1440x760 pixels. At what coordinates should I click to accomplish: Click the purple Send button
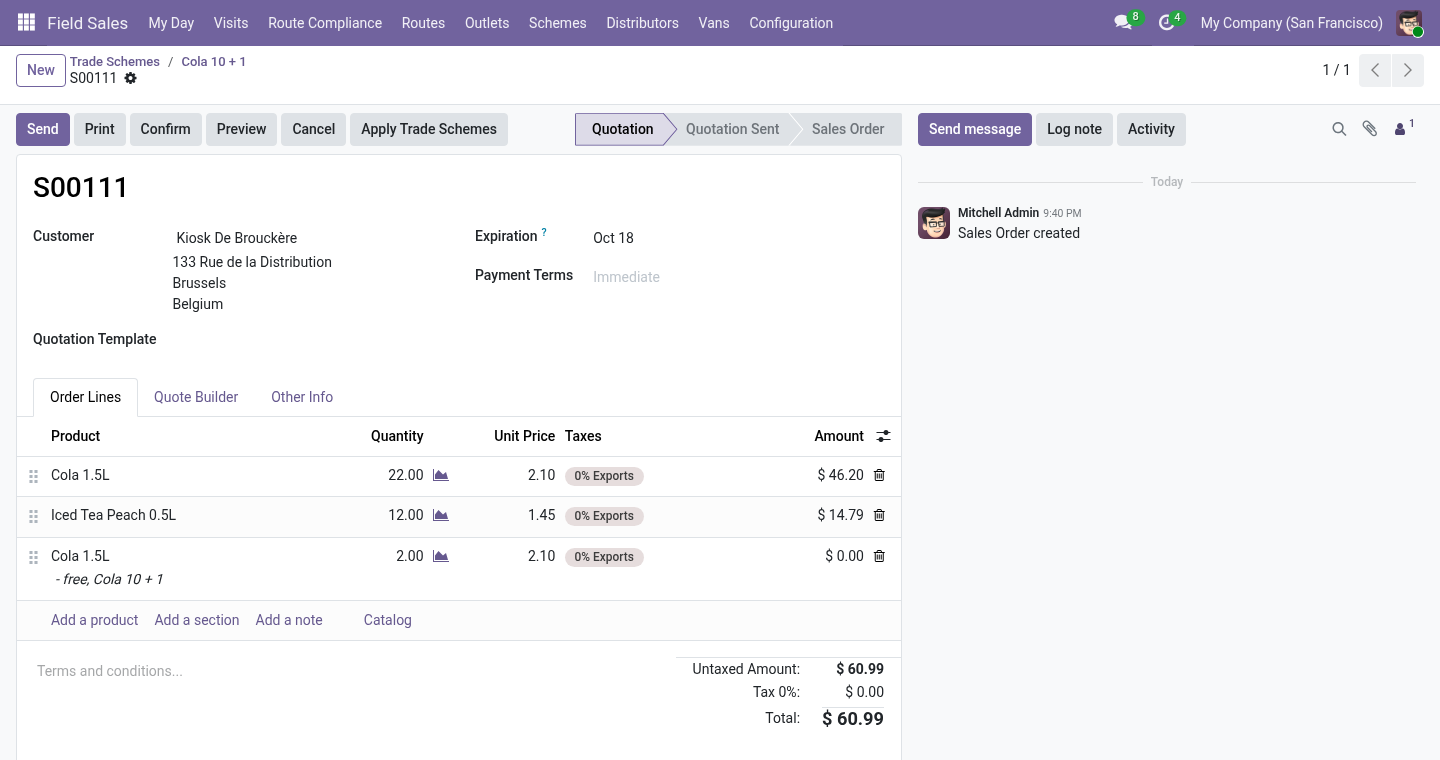coord(43,129)
